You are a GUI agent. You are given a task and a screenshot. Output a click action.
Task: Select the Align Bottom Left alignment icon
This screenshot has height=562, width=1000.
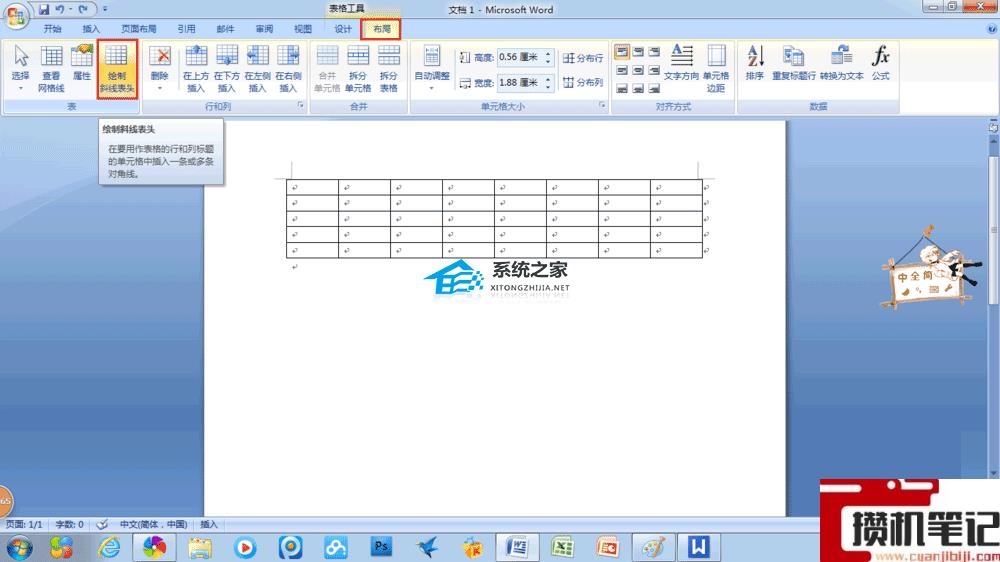click(622, 88)
